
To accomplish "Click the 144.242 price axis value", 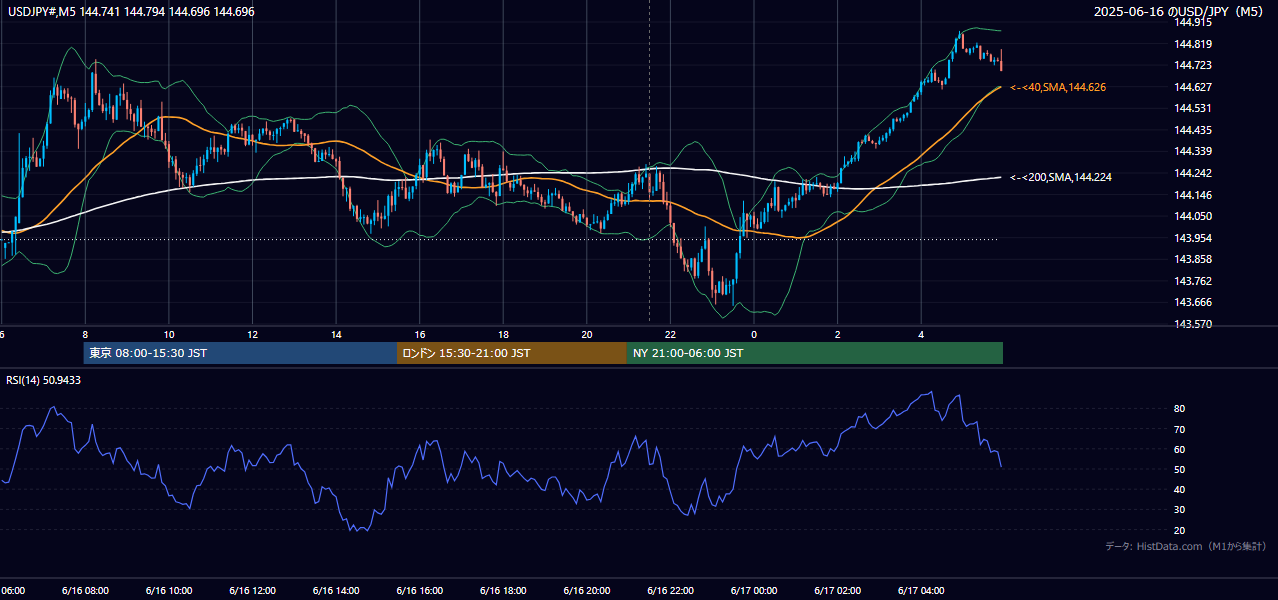I will point(1193,173).
